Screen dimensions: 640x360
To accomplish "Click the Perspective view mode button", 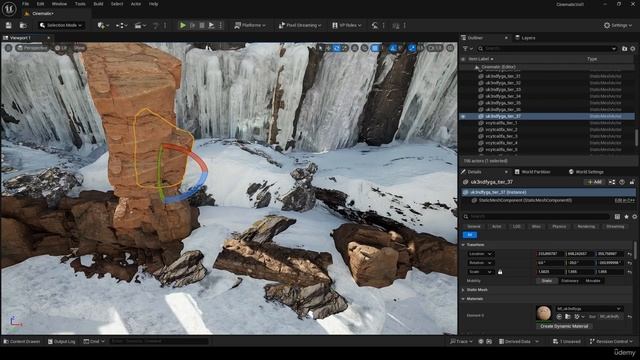I will 32,48.
